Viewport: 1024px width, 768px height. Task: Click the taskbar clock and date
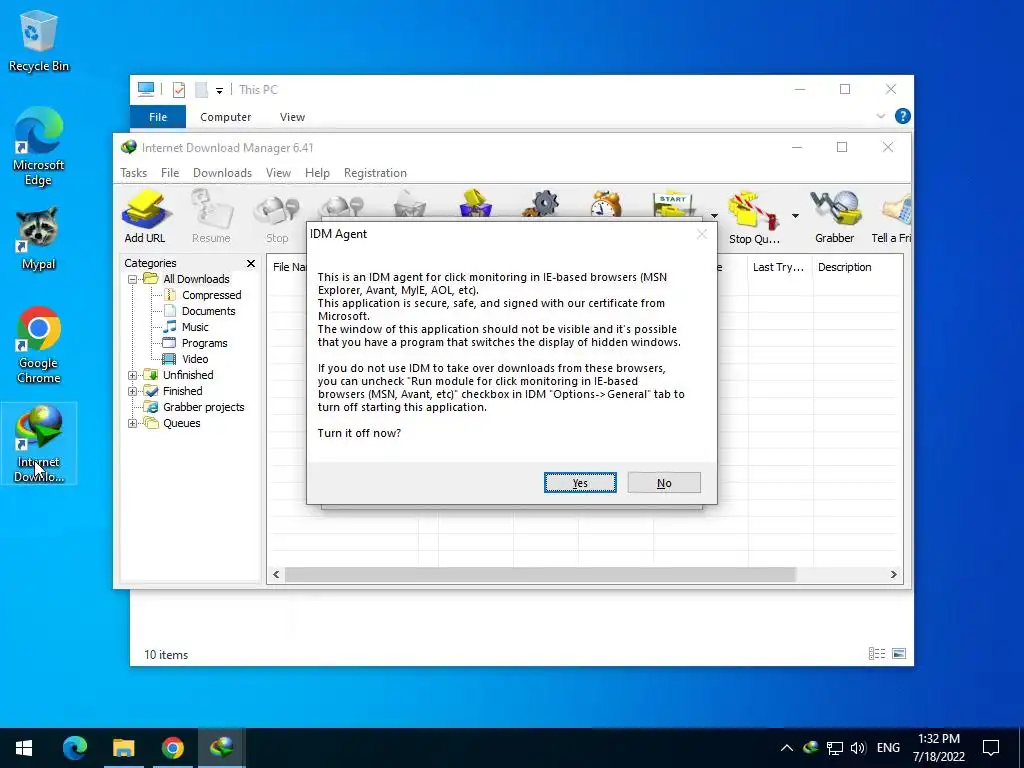938,748
